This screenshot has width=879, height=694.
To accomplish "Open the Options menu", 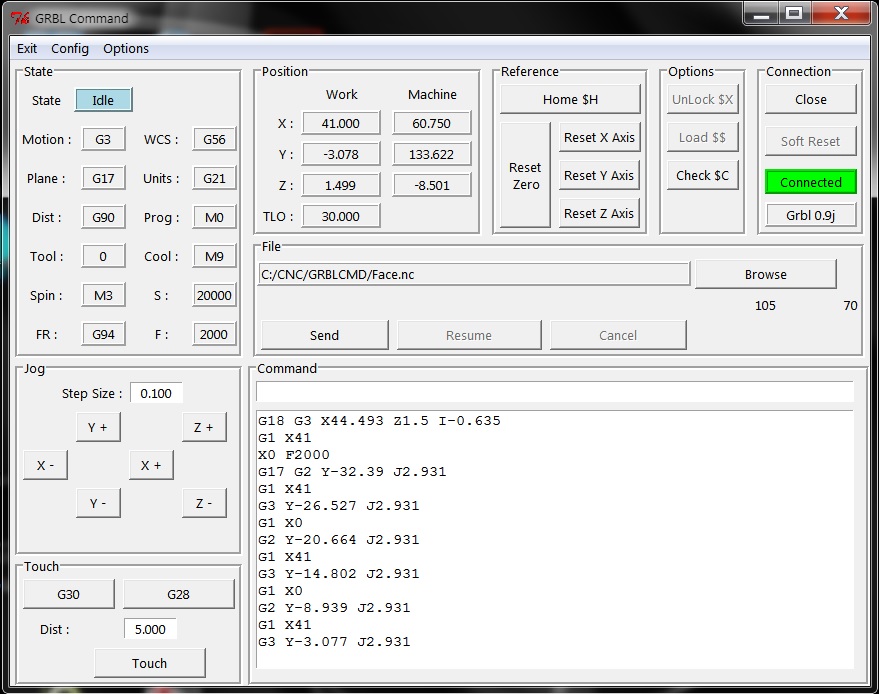I will tap(126, 49).
